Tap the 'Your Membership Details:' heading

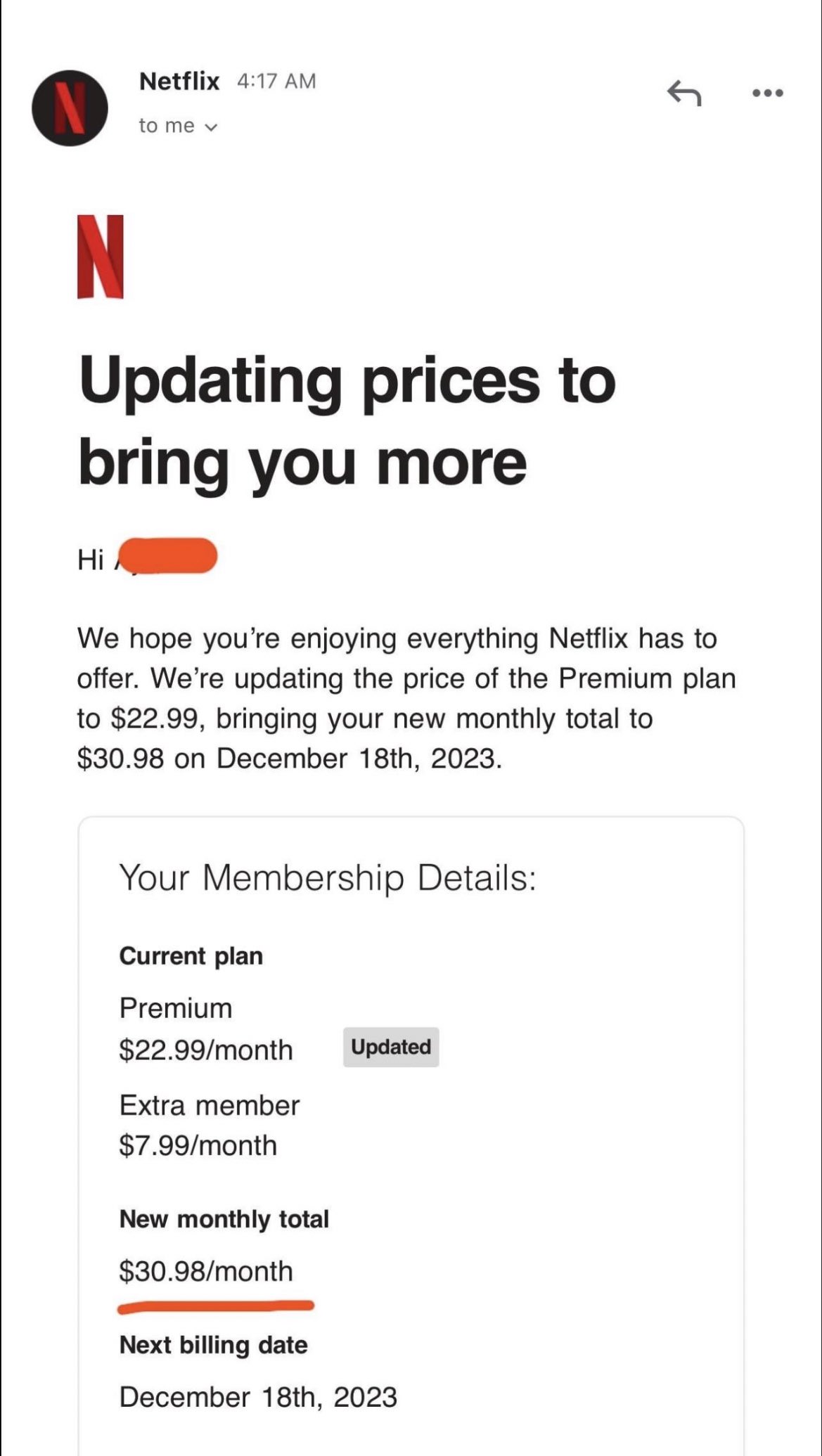[328, 878]
